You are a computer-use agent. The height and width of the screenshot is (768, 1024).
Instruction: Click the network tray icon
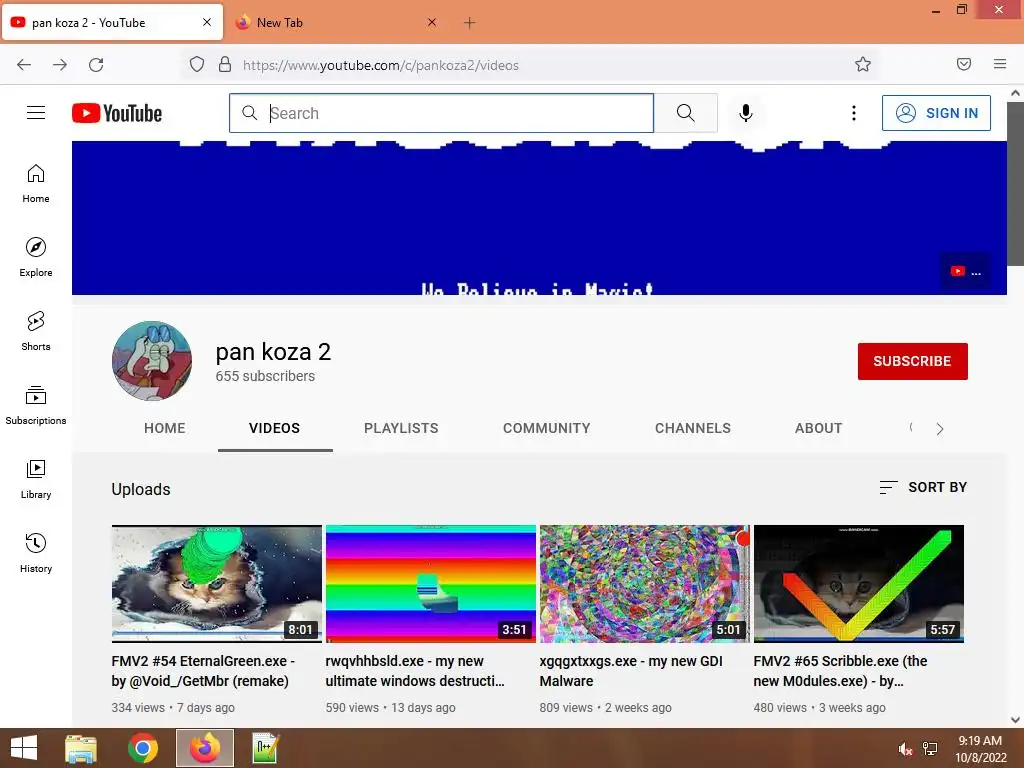coord(930,749)
